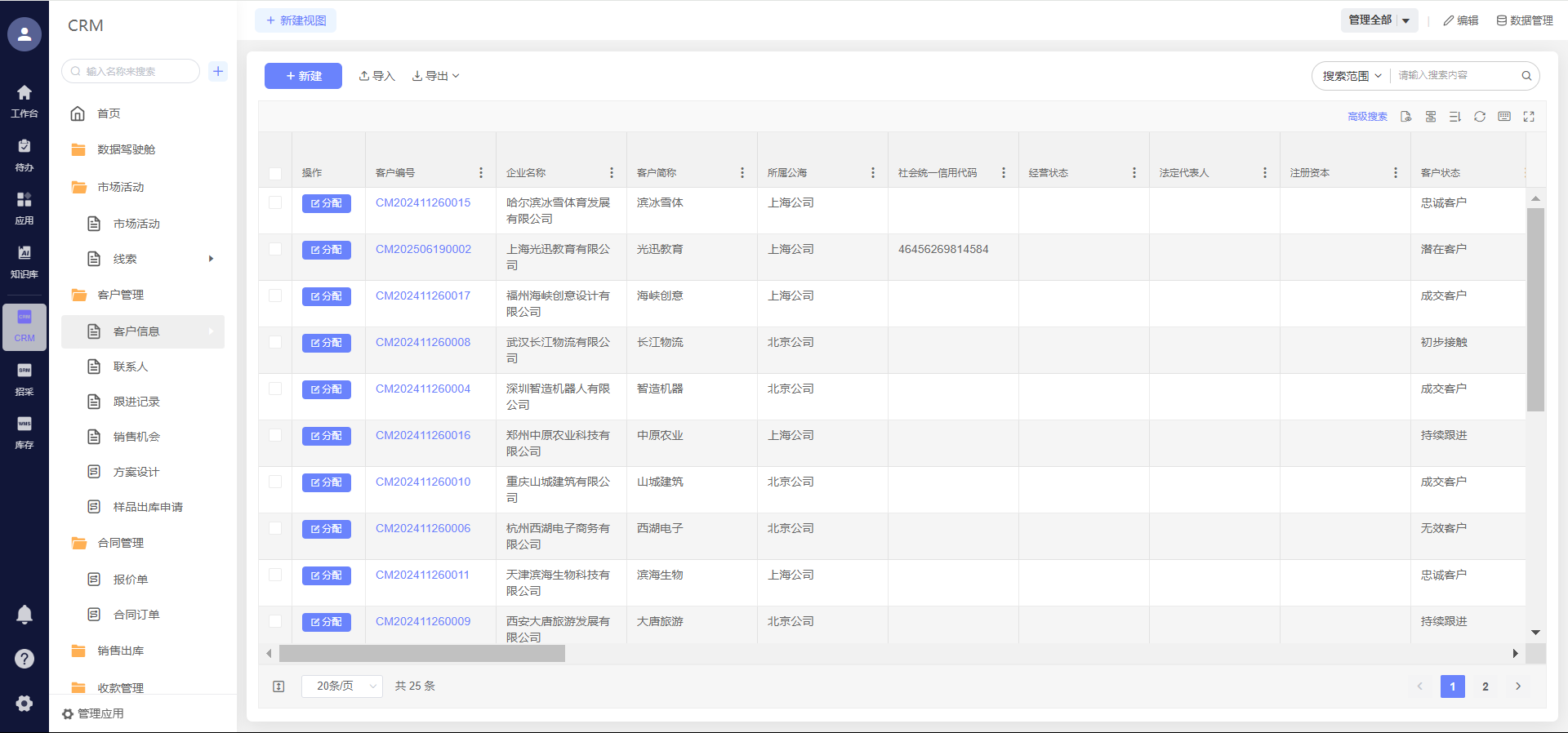Screen dimensions: 1568x733
Task: Open 联系人 in the sidebar menu
Action: 131,366
